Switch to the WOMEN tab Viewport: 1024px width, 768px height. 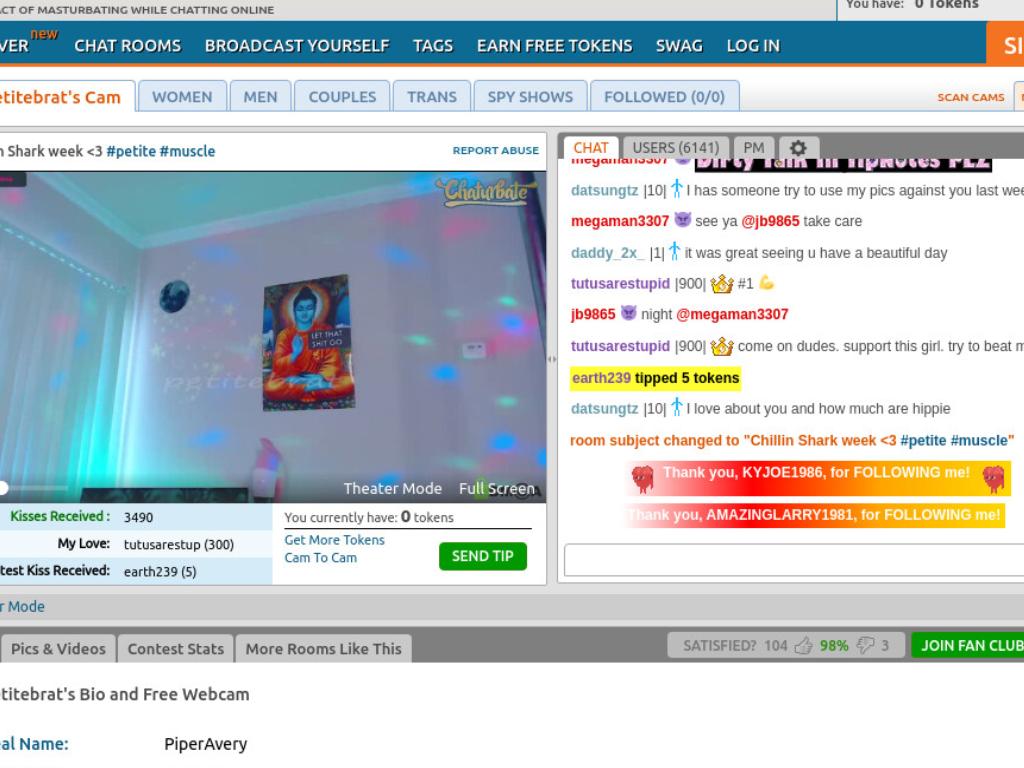(182, 97)
